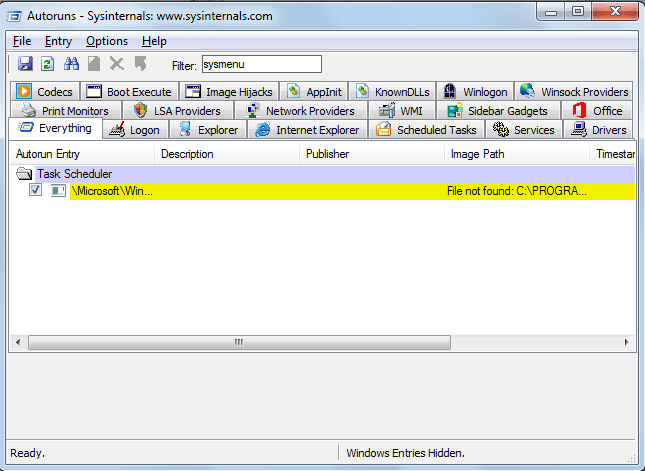
Task: Open the Codecs tab
Action: pyautogui.click(x=45, y=91)
